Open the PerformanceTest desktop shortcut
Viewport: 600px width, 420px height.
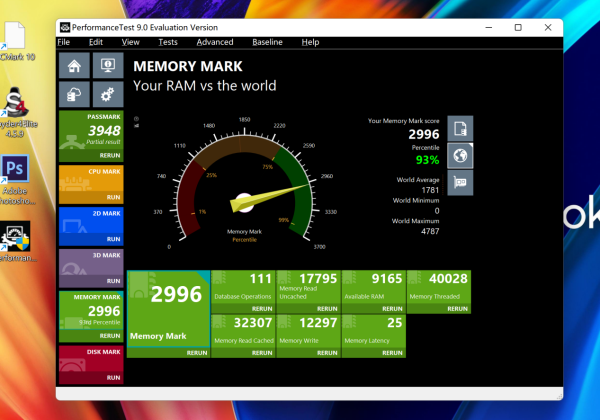pos(15,241)
